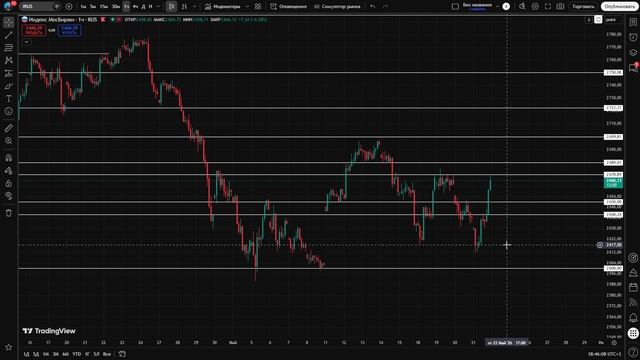
Task: Toggle lock all drawing tools
Action: 9,183
